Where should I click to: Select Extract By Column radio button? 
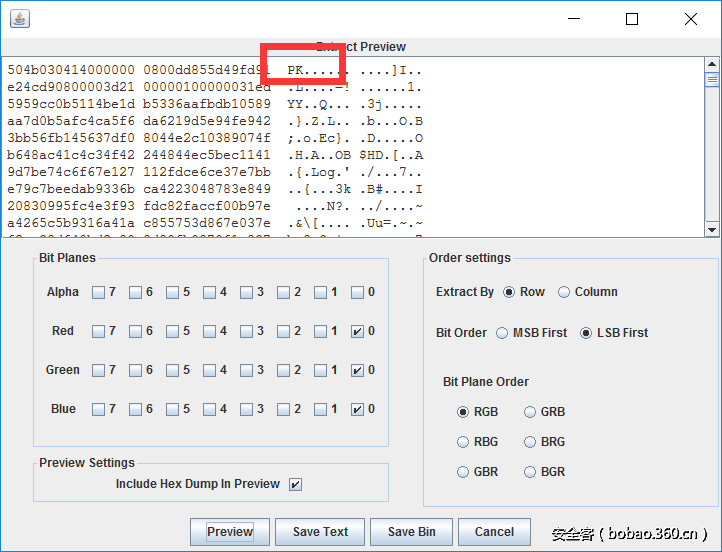(564, 292)
